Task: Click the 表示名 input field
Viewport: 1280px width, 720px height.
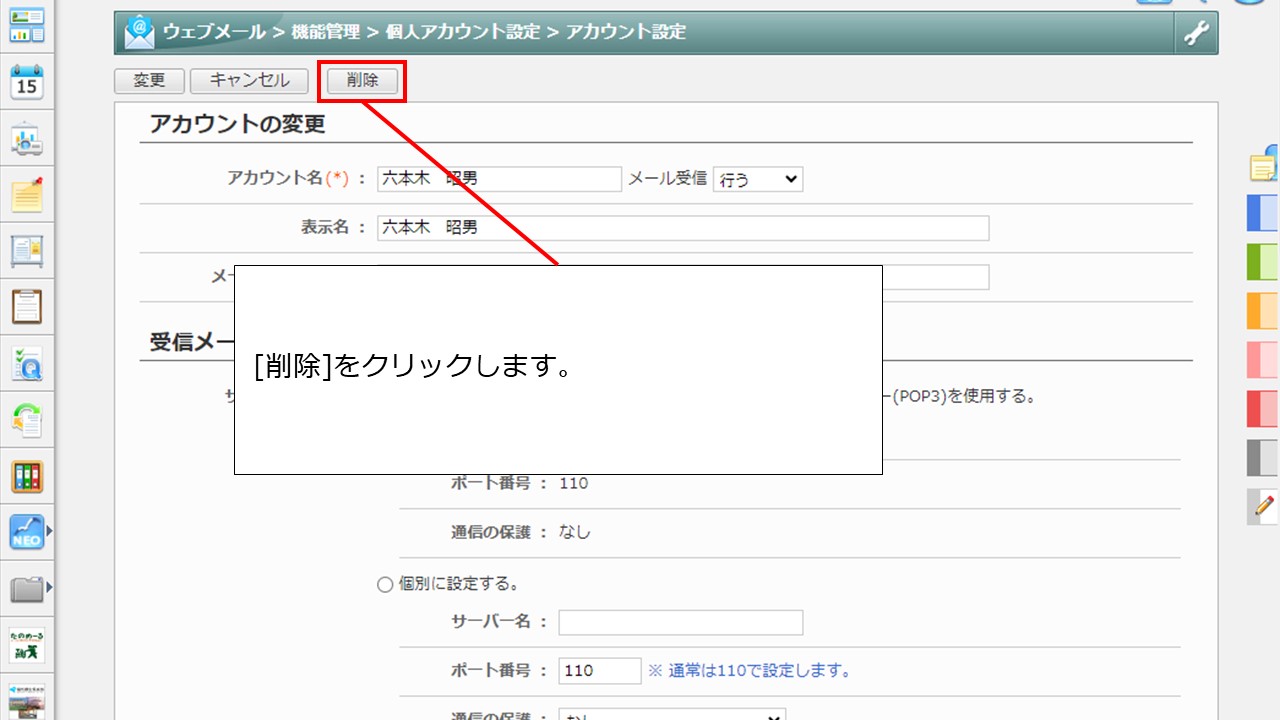Action: (x=683, y=228)
